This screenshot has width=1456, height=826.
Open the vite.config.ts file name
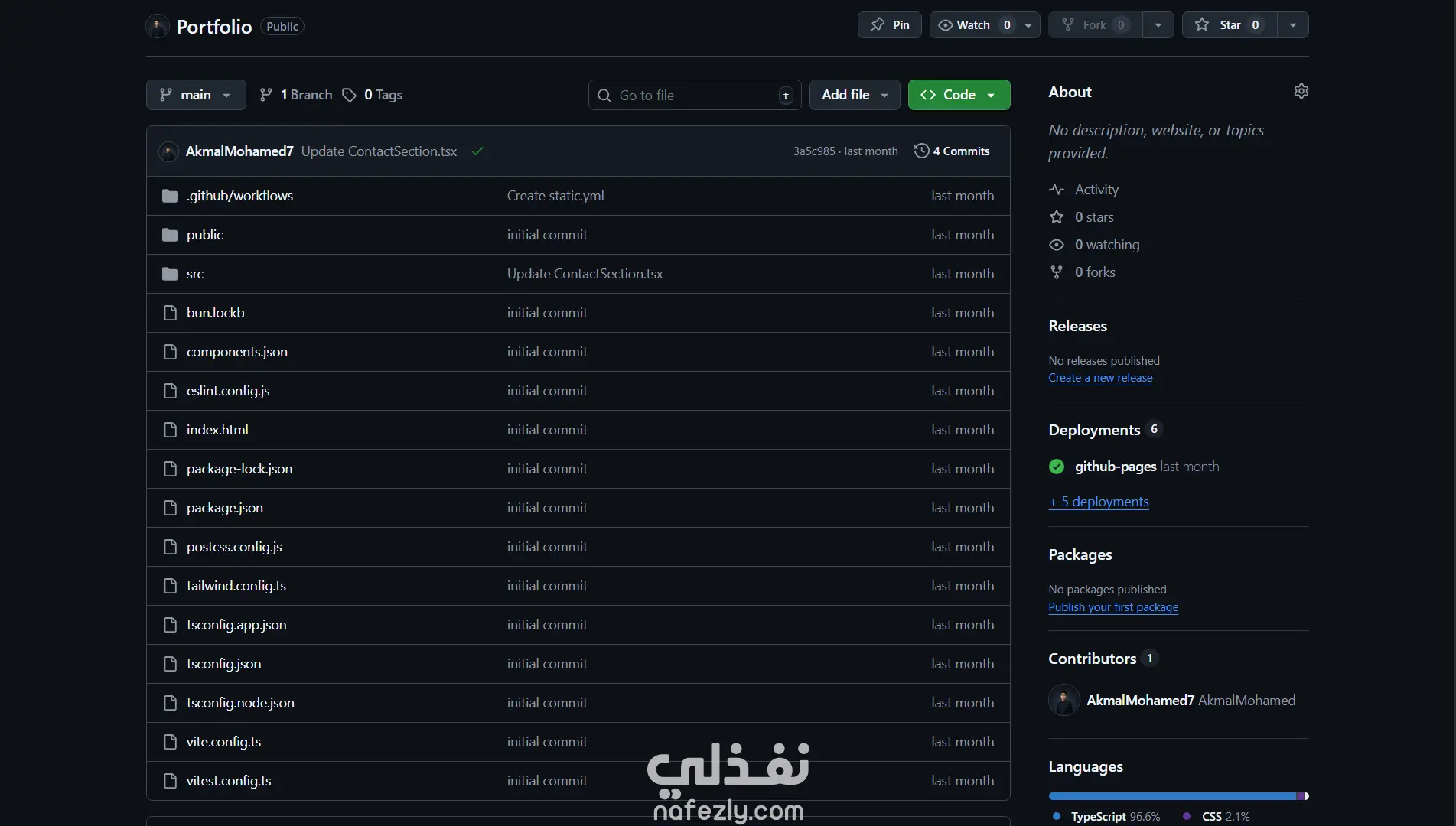coord(223,742)
